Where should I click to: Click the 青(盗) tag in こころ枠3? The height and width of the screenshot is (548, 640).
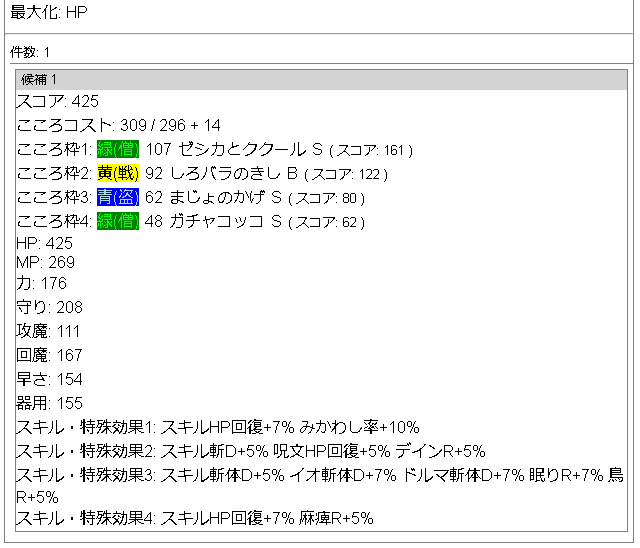tap(118, 197)
